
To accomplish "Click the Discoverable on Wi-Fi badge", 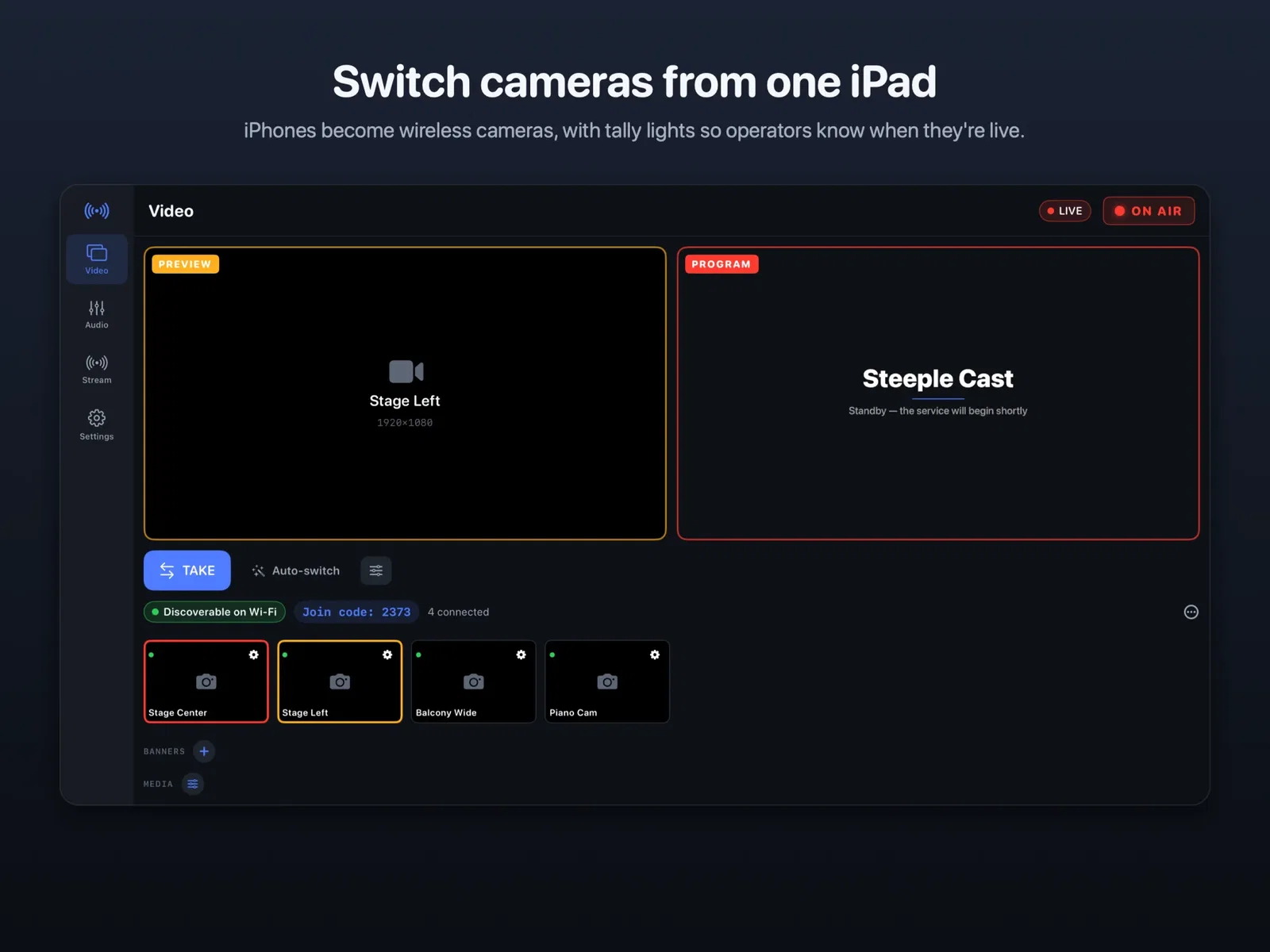I will (214, 612).
